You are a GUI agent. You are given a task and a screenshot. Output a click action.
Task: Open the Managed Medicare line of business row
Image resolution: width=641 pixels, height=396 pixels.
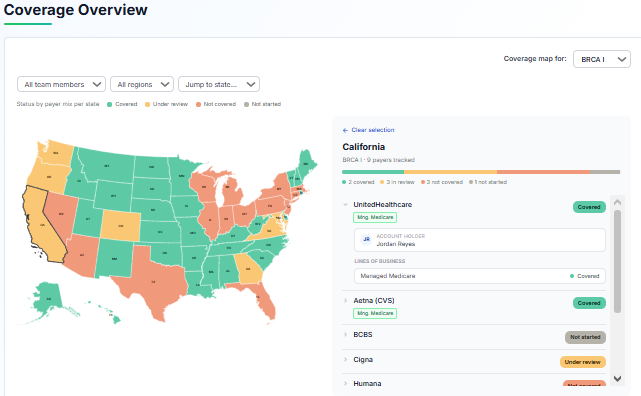[480, 276]
